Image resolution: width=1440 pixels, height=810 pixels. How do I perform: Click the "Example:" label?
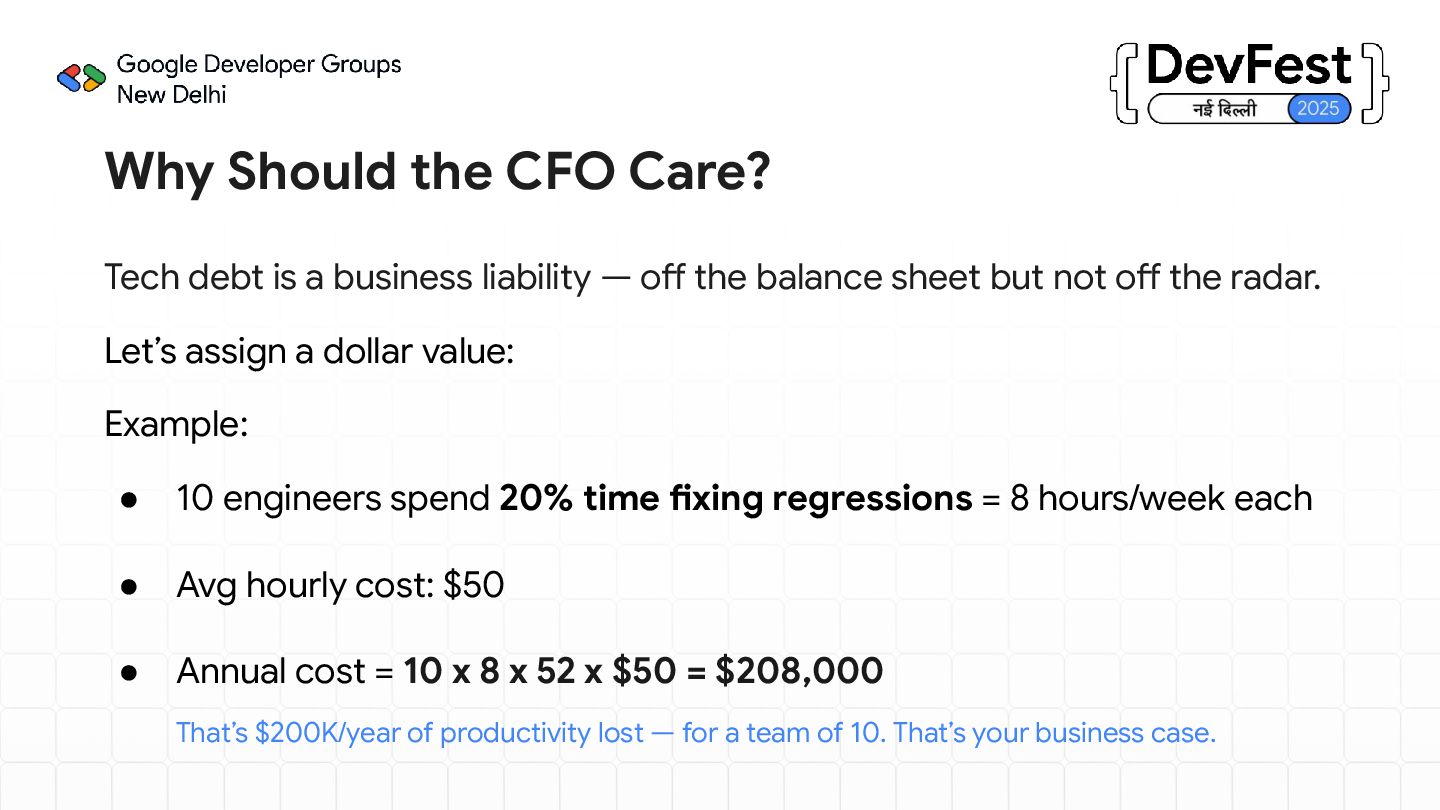[x=176, y=424]
